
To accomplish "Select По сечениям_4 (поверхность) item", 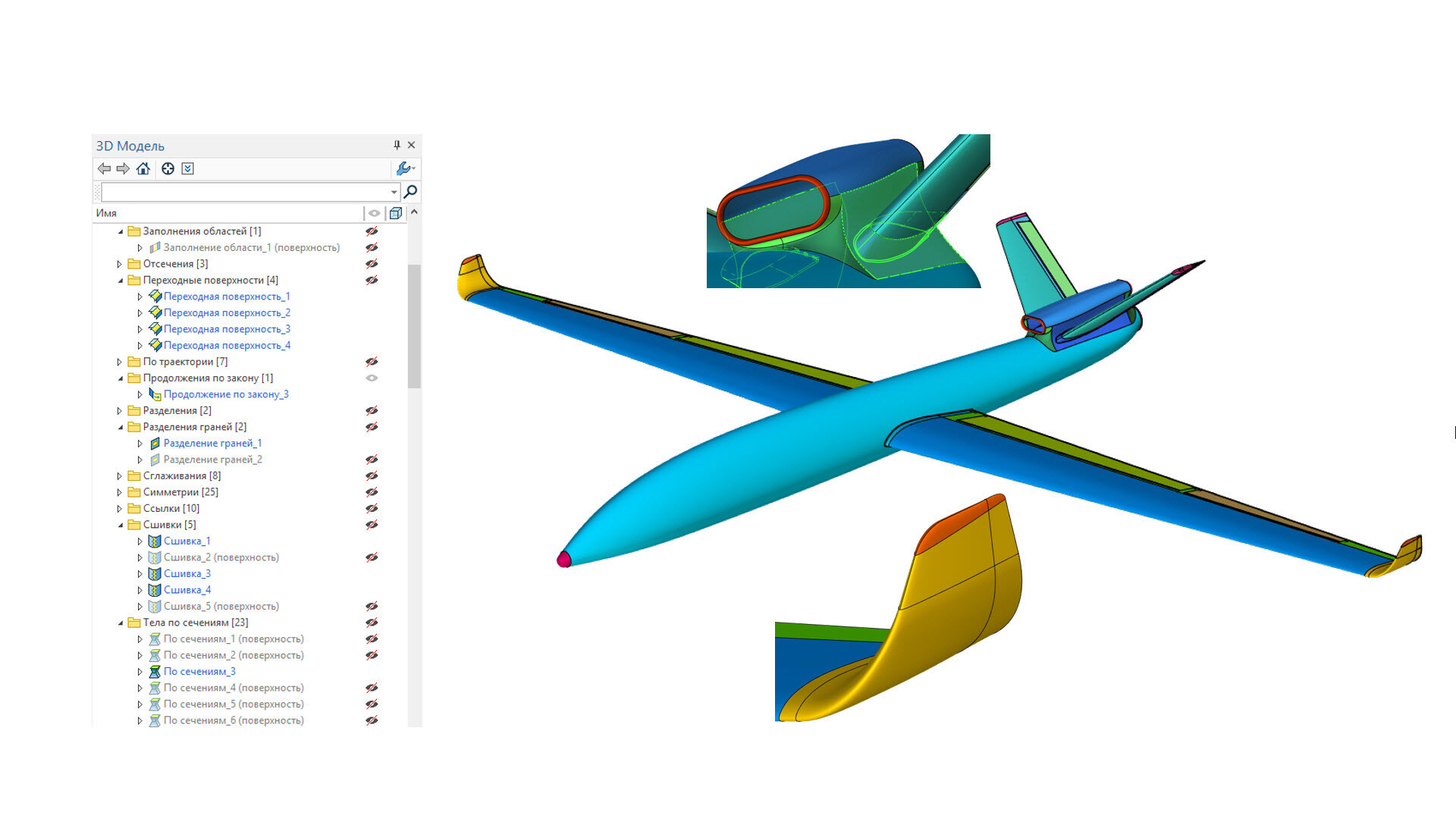I will point(234,688).
